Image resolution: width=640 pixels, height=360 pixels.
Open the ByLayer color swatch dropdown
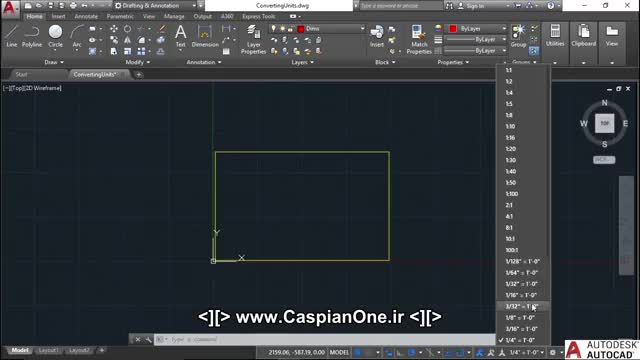pyautogui.click(x=477, y=29)
